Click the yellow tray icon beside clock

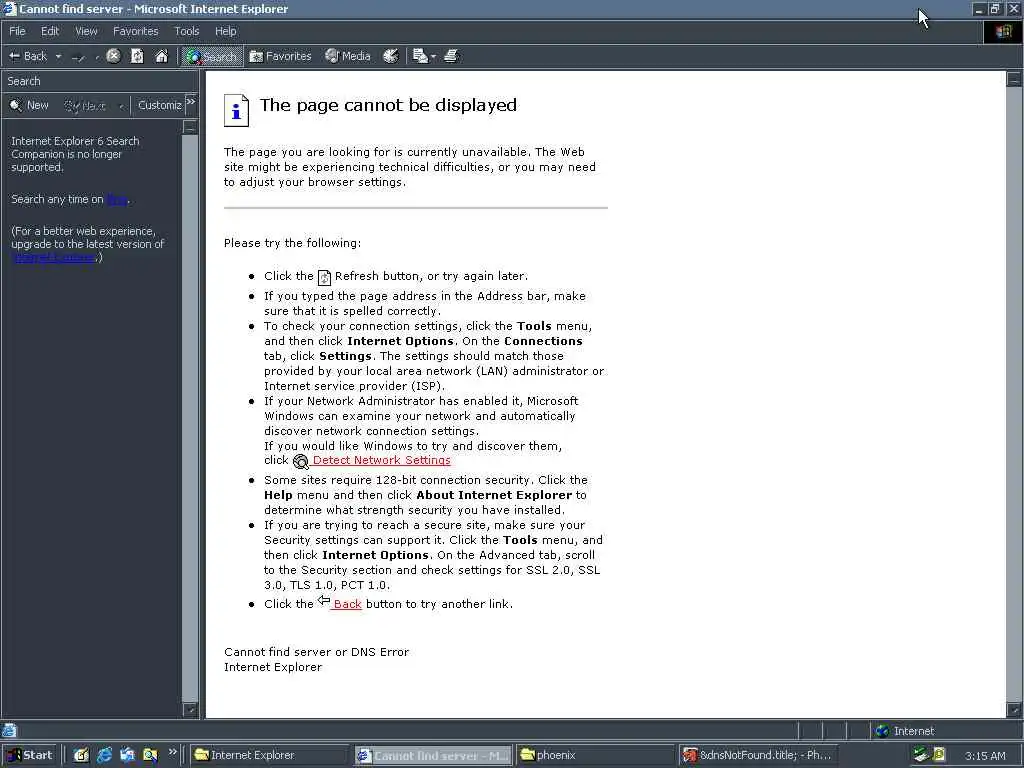point(939,755)
